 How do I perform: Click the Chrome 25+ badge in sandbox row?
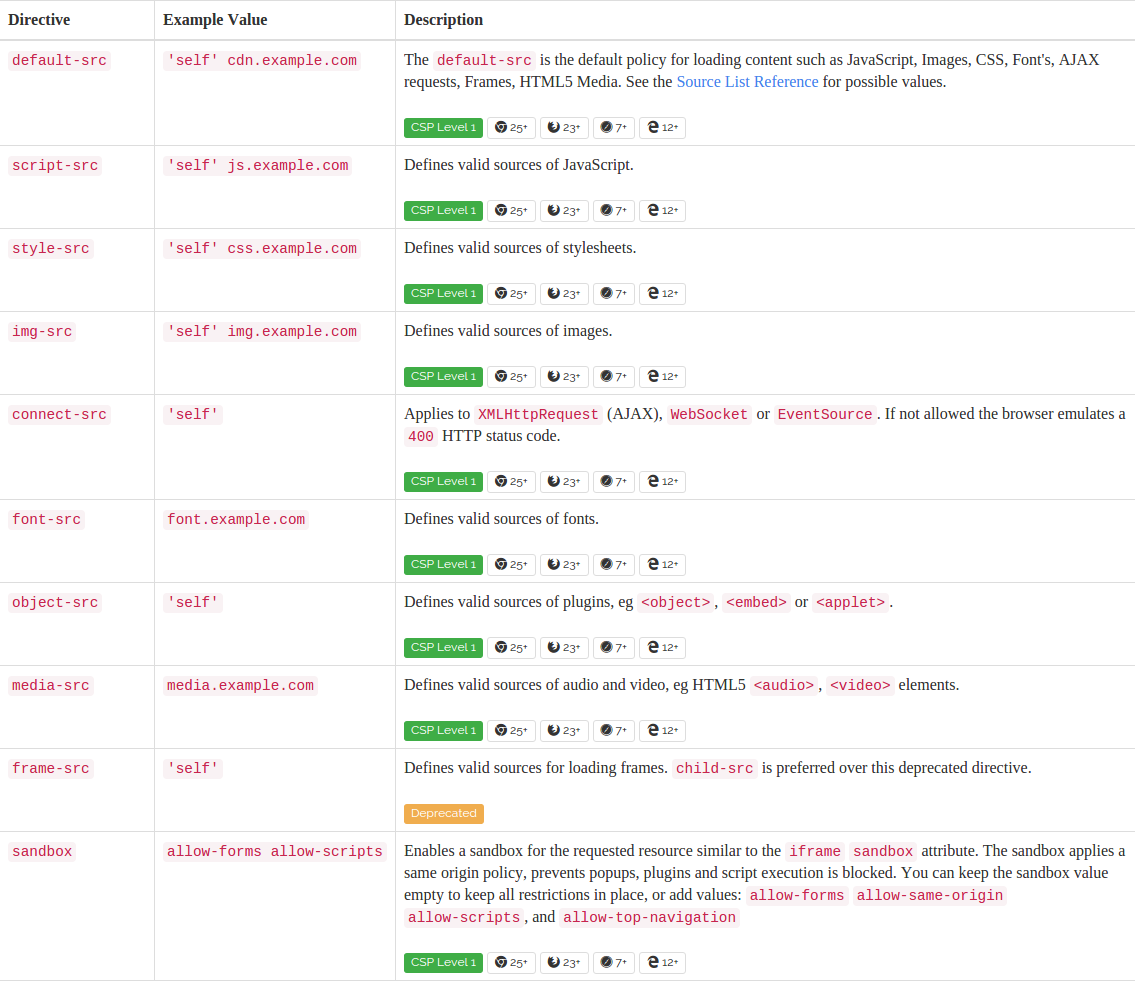(x=511, y=963)
